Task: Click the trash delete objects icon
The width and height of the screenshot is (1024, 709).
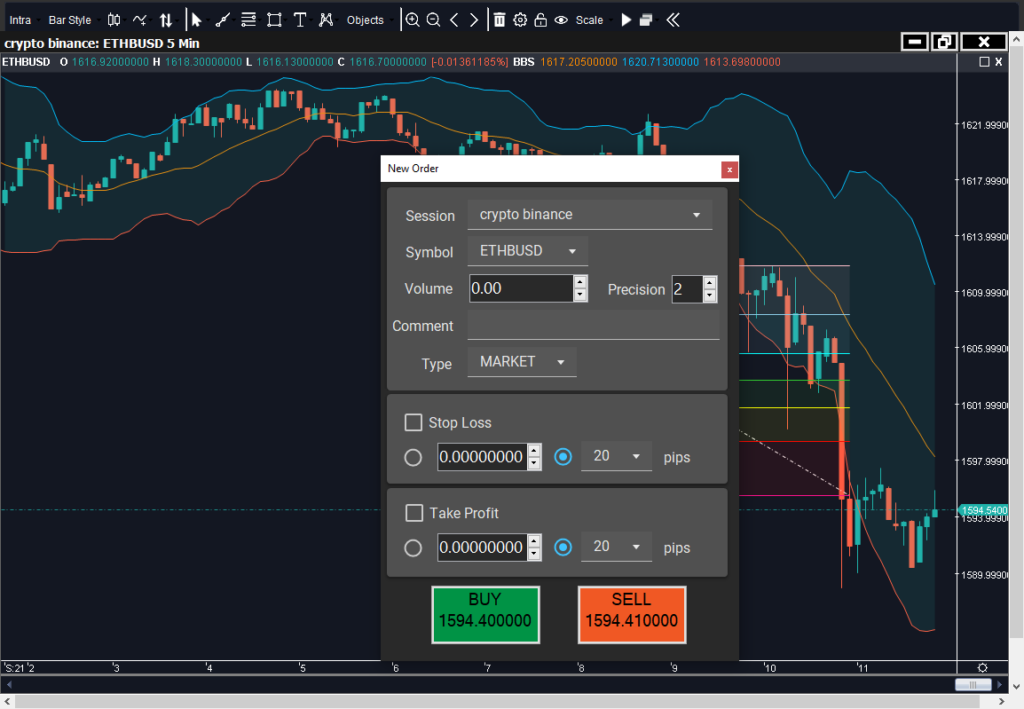Action: tap(499, 20)
